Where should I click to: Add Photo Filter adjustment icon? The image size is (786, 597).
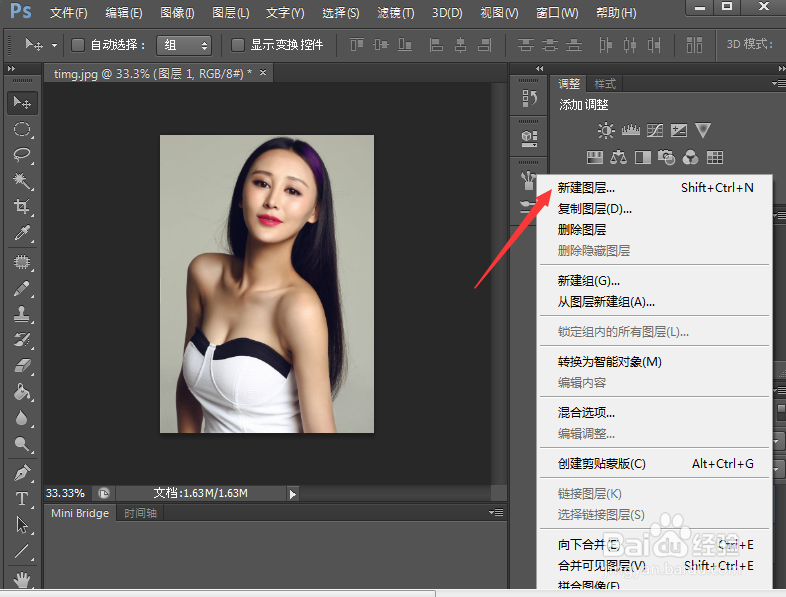[x=667, y=158]
